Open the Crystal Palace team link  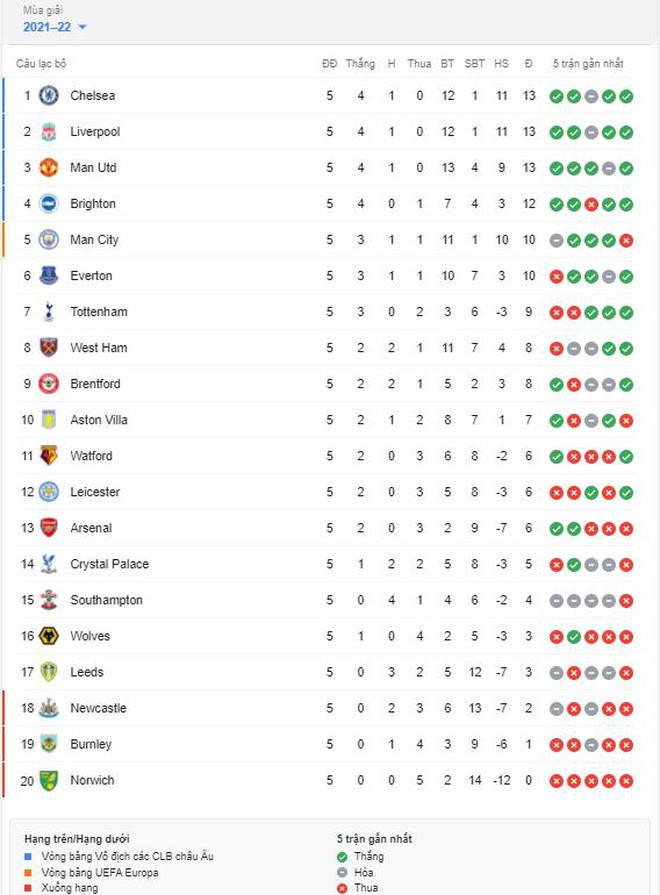tap(109, 564)
